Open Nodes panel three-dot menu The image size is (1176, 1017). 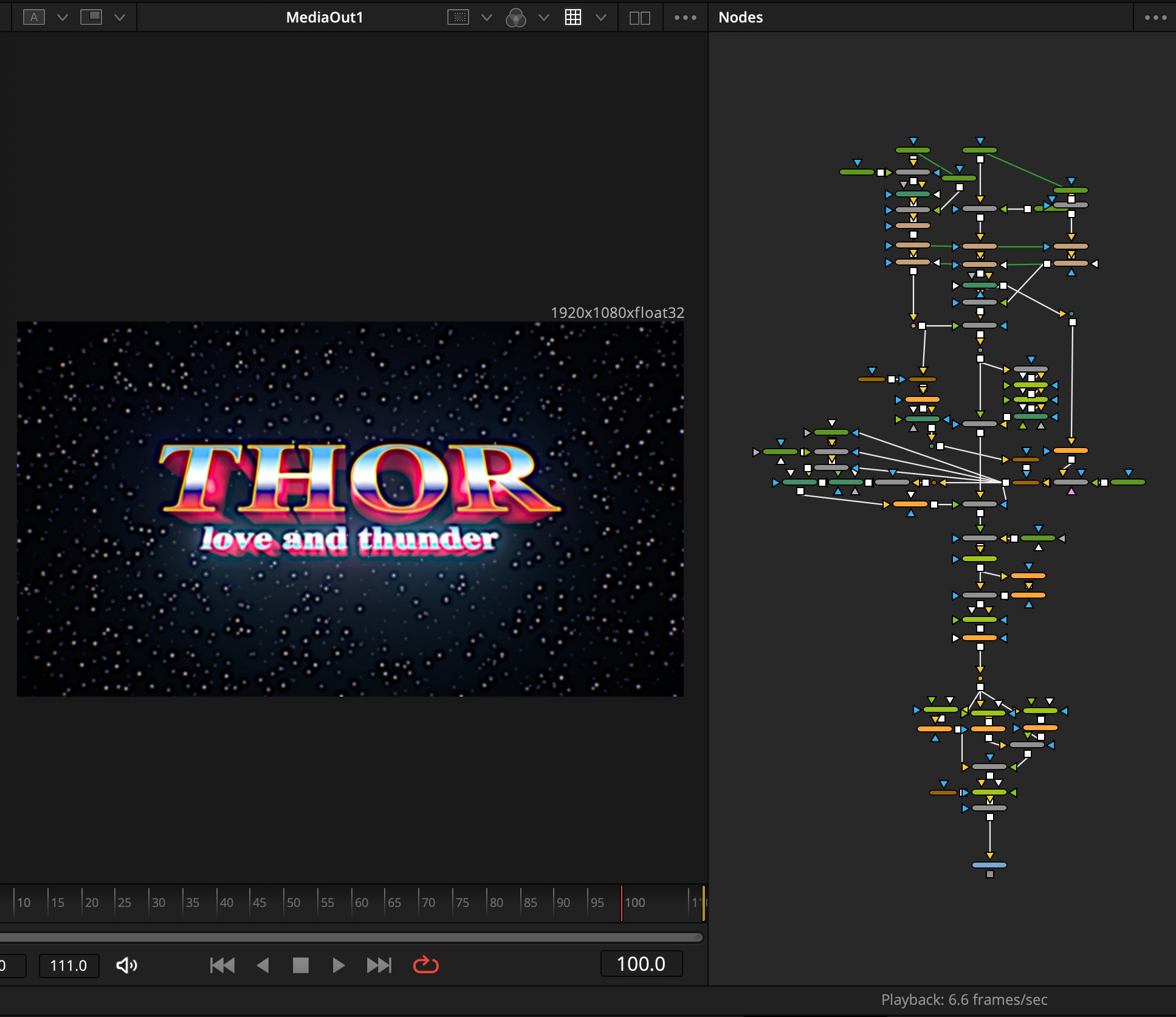pos(1155,18)
